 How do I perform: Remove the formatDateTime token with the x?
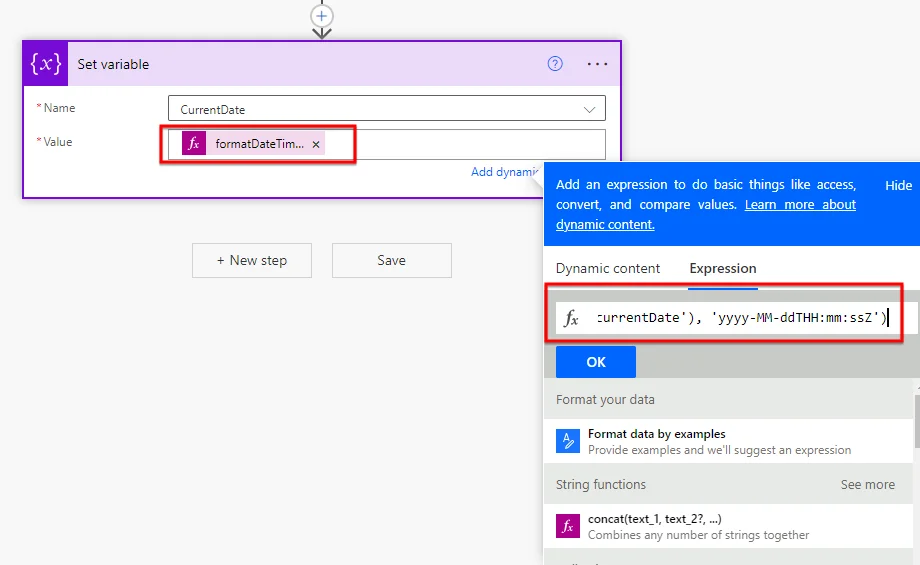pos(316,144)
